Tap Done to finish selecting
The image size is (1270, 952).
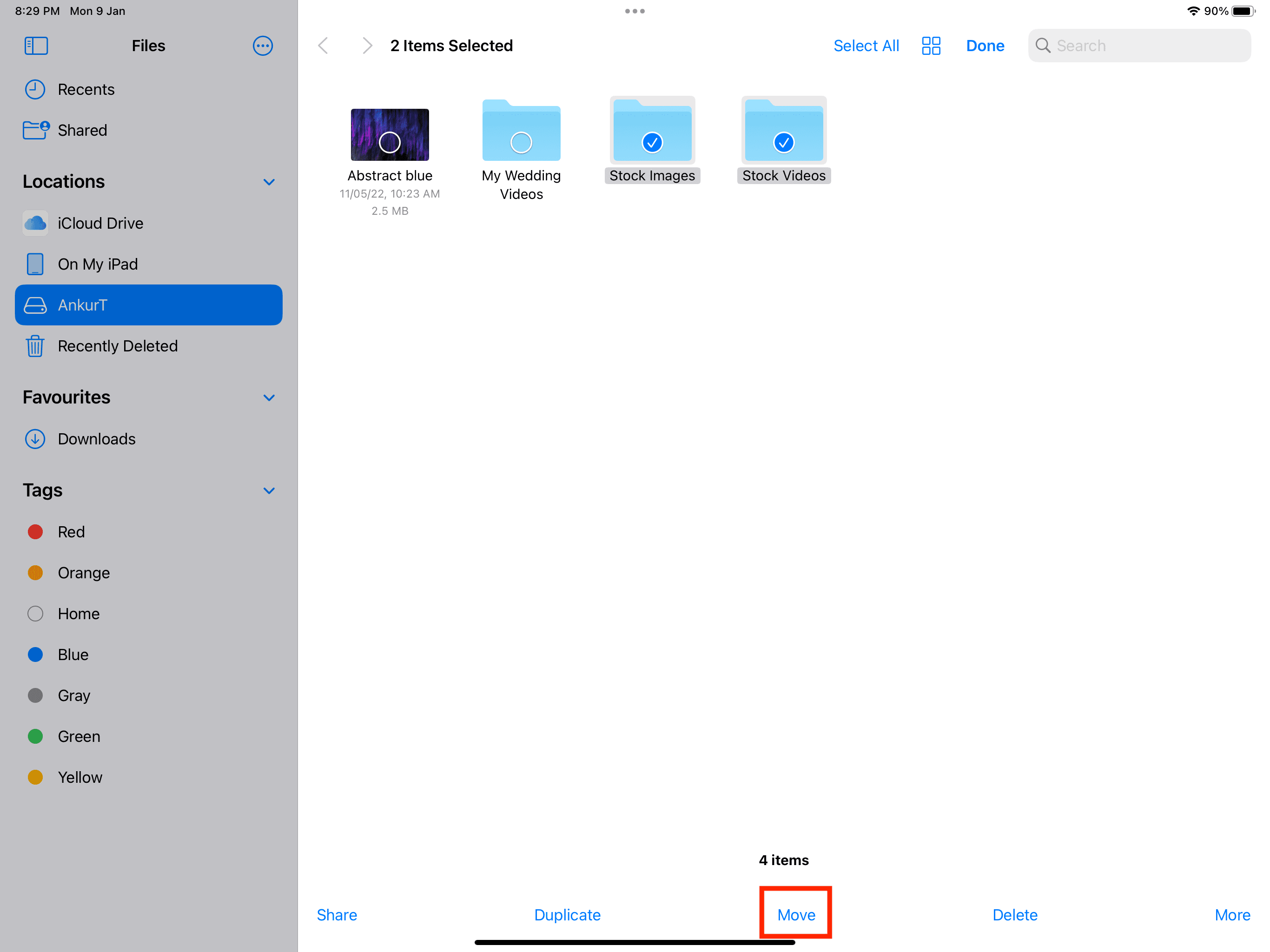pyautogui.click(x=985, y=46)
